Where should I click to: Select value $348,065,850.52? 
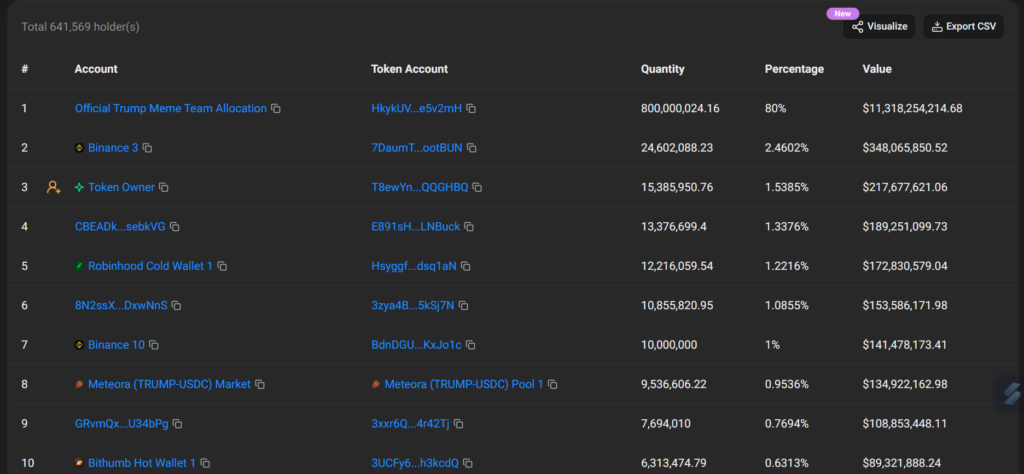[904, 148]
